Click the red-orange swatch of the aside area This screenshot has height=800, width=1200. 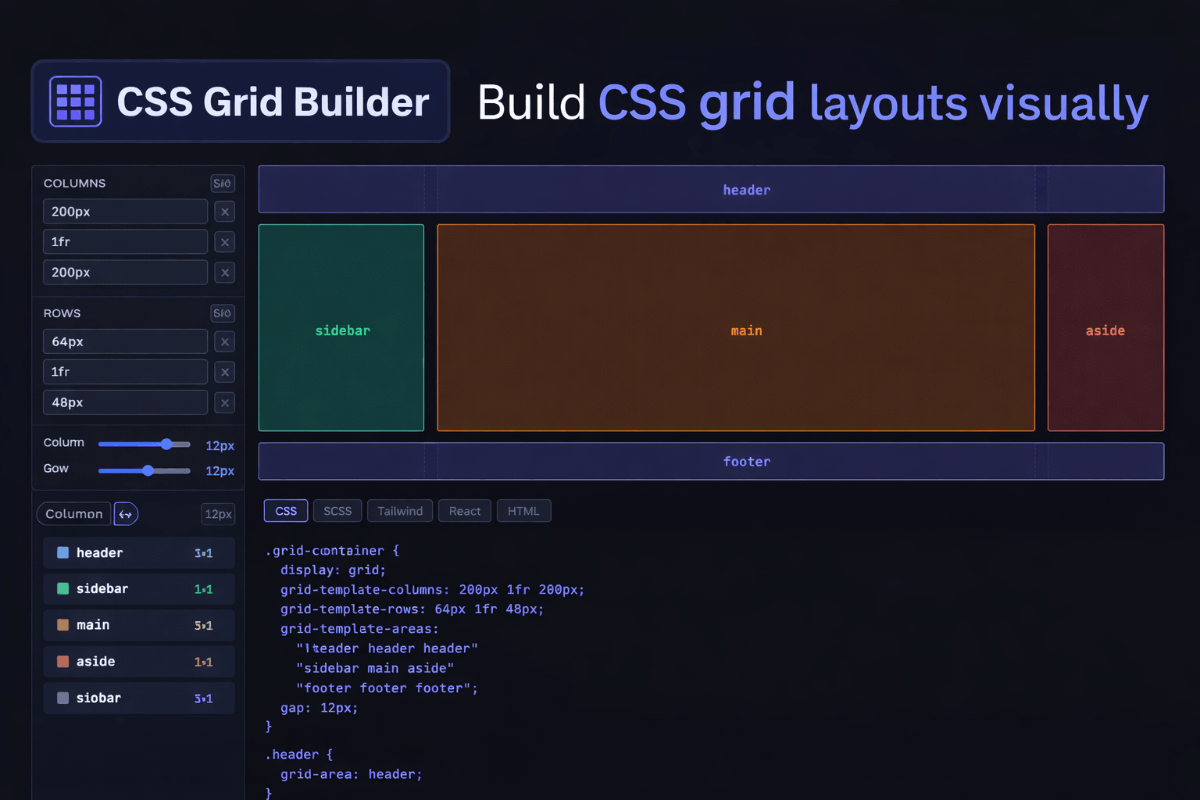[x=63, y=661]
